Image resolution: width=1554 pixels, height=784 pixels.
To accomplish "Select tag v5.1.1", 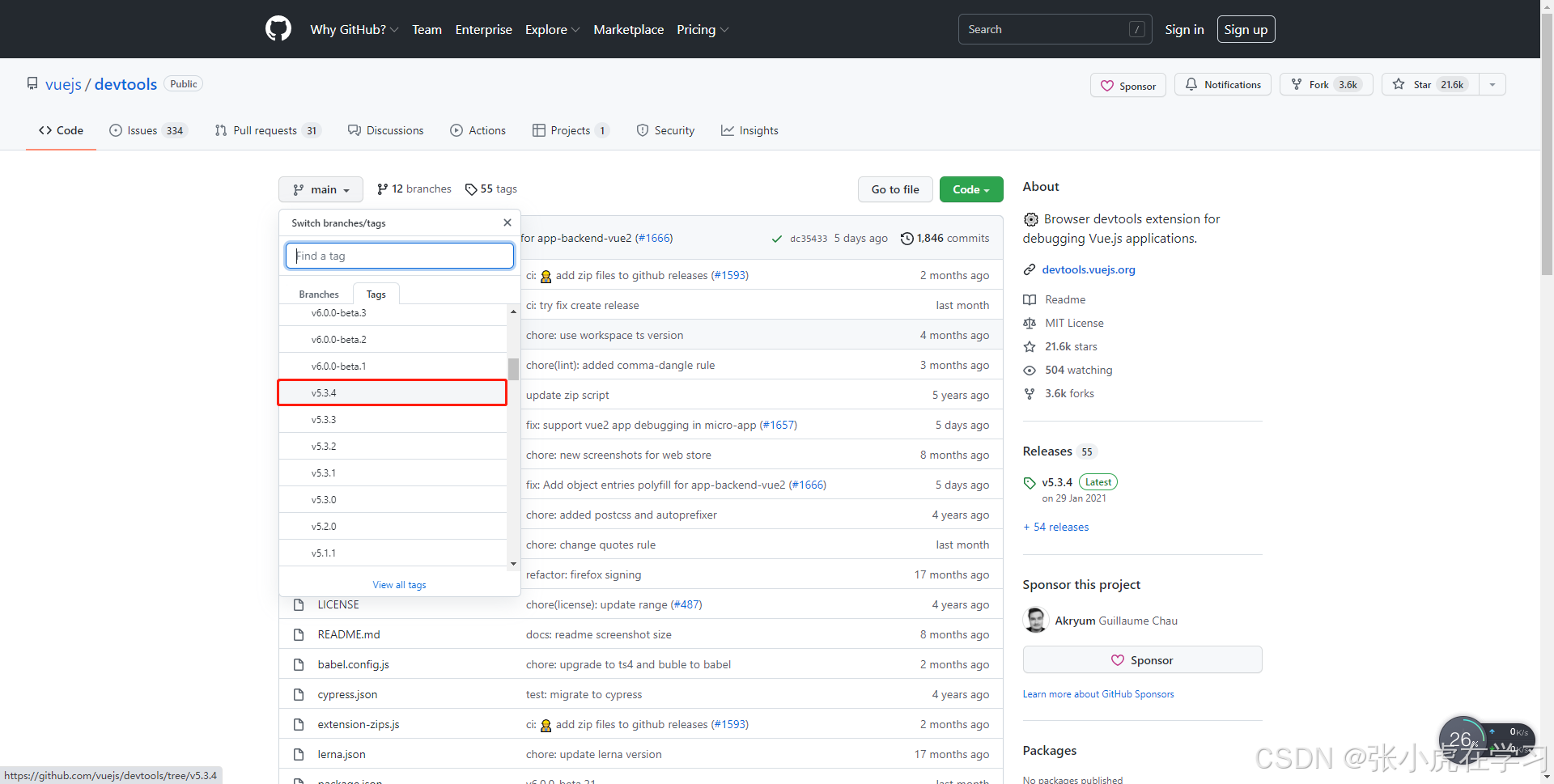I will pos(393,553).
